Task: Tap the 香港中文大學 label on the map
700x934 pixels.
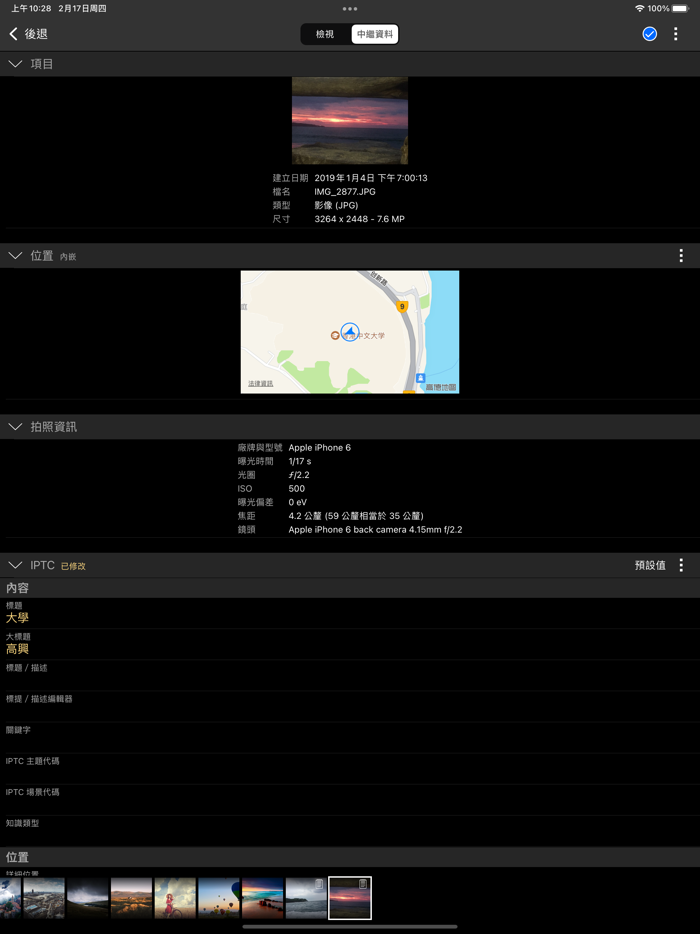Action: pos(363,336)
